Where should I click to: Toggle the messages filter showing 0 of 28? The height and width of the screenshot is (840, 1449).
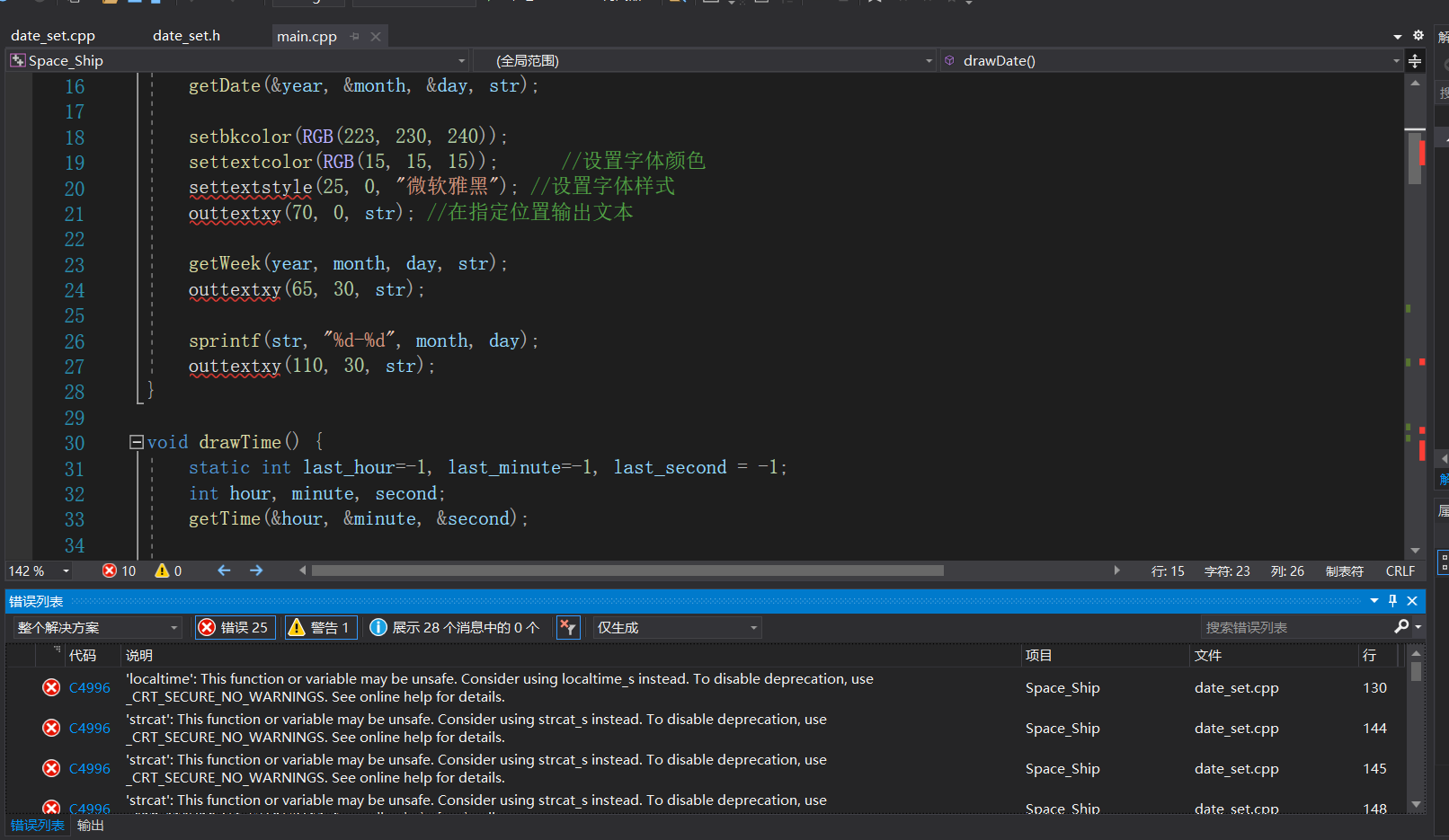[456, 627]
